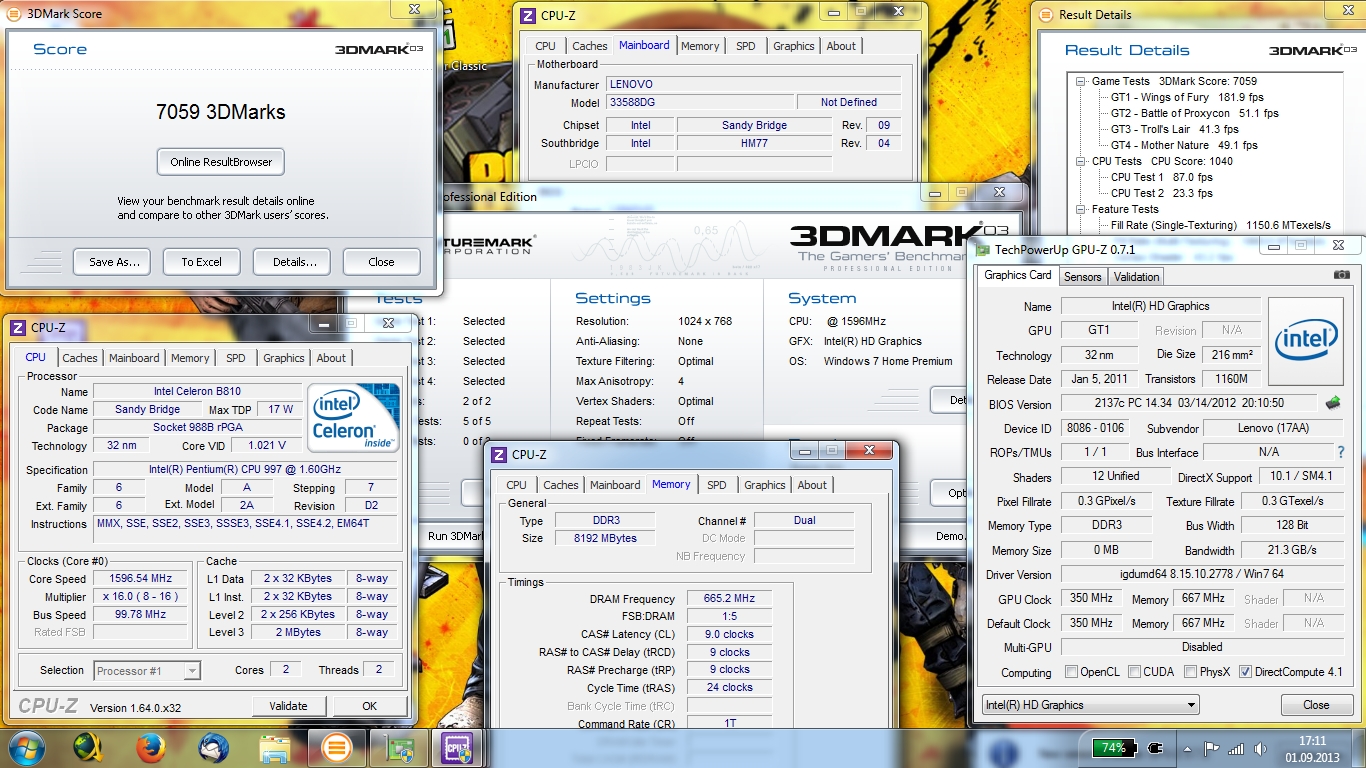Open globe application icon on taskbar
This screenshot has height=768, width=1366.
pyautogui.click(x=89, y=747)
